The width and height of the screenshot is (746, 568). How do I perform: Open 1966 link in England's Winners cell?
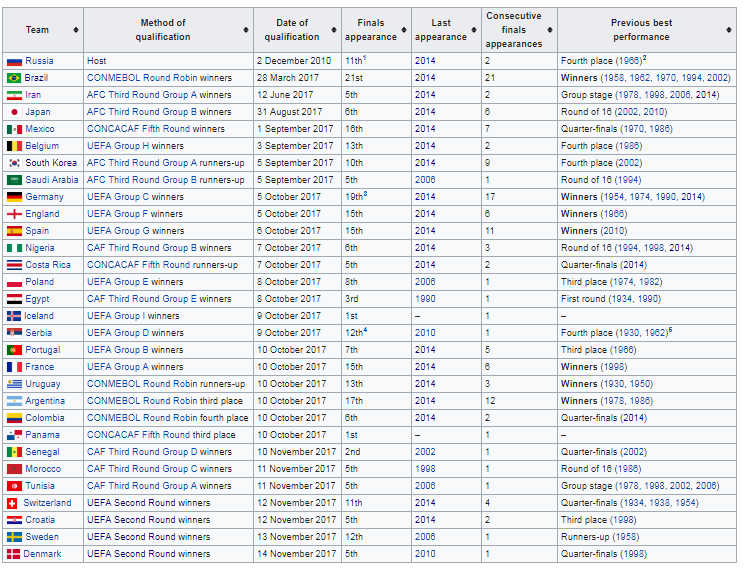[x=613, y=214]
